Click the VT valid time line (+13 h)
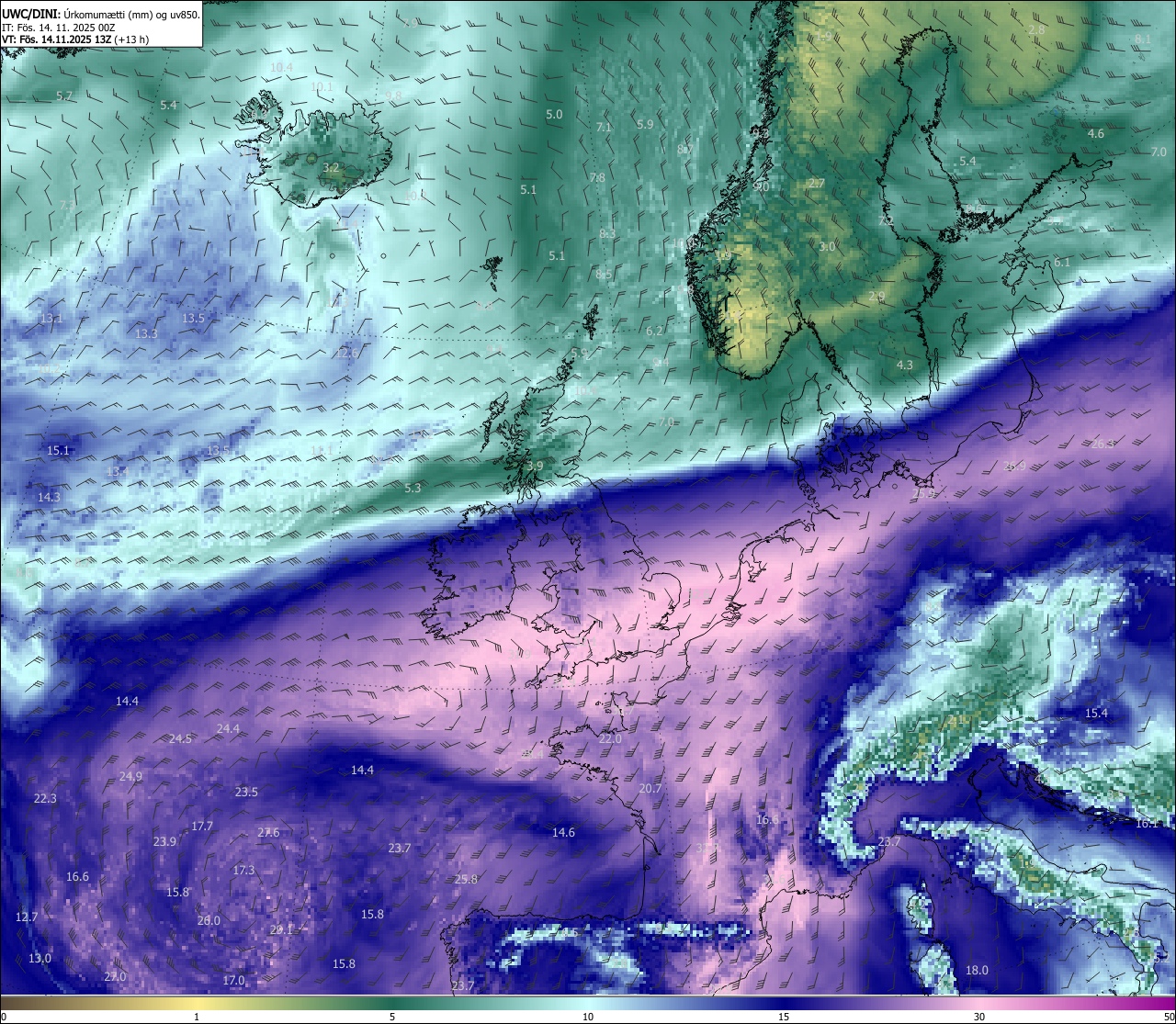The height and width of the screenshot is (1024, 1176). [x=75, y=39]
